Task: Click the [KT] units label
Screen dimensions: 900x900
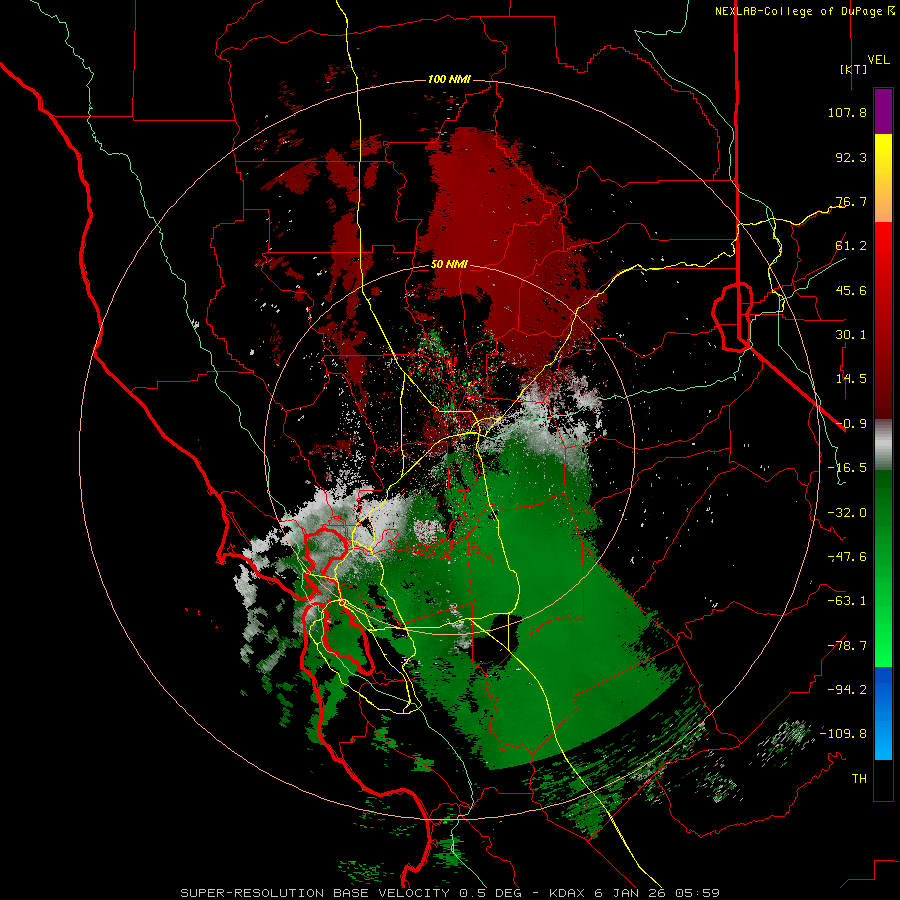Action: [x=854, y=69]
